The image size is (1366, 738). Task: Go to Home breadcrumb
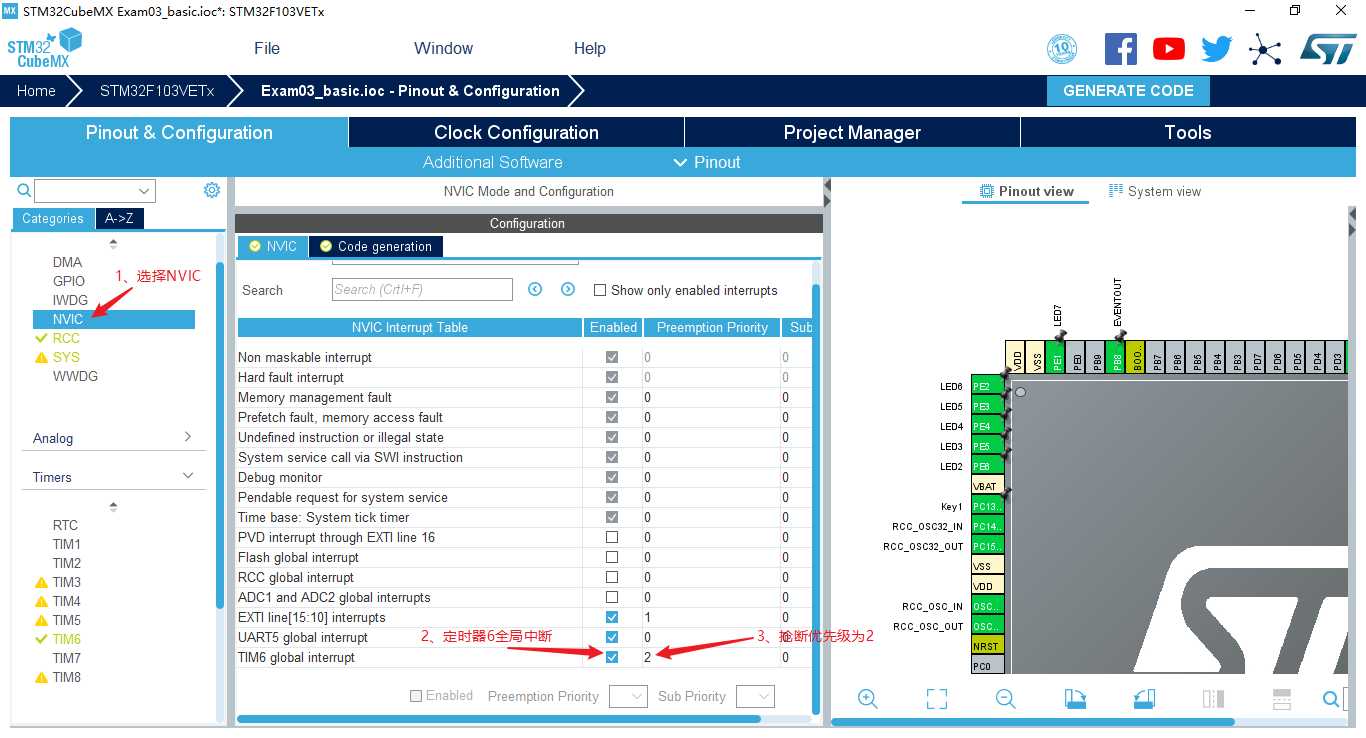point(36,90)
